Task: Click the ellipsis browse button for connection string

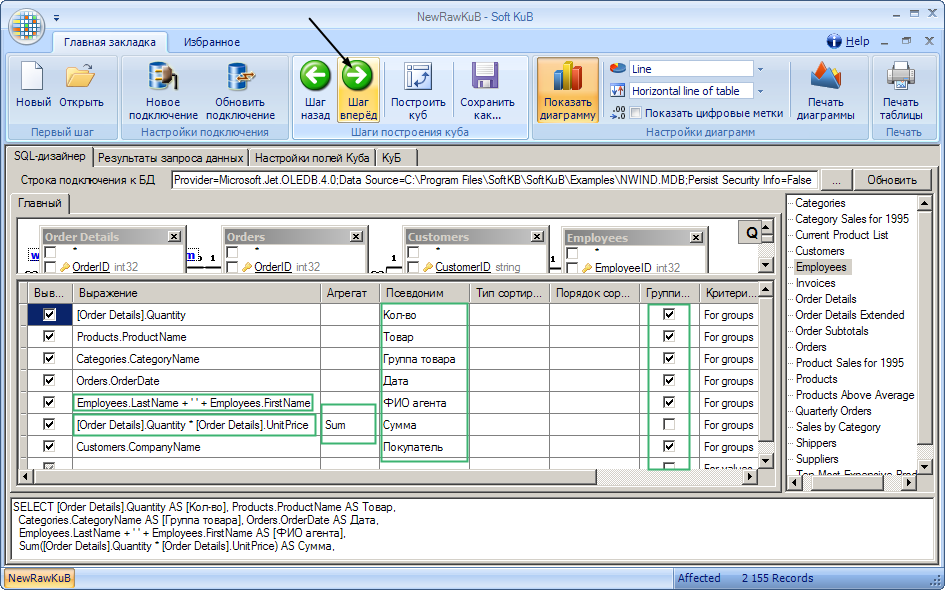Action: pos(837,180)
